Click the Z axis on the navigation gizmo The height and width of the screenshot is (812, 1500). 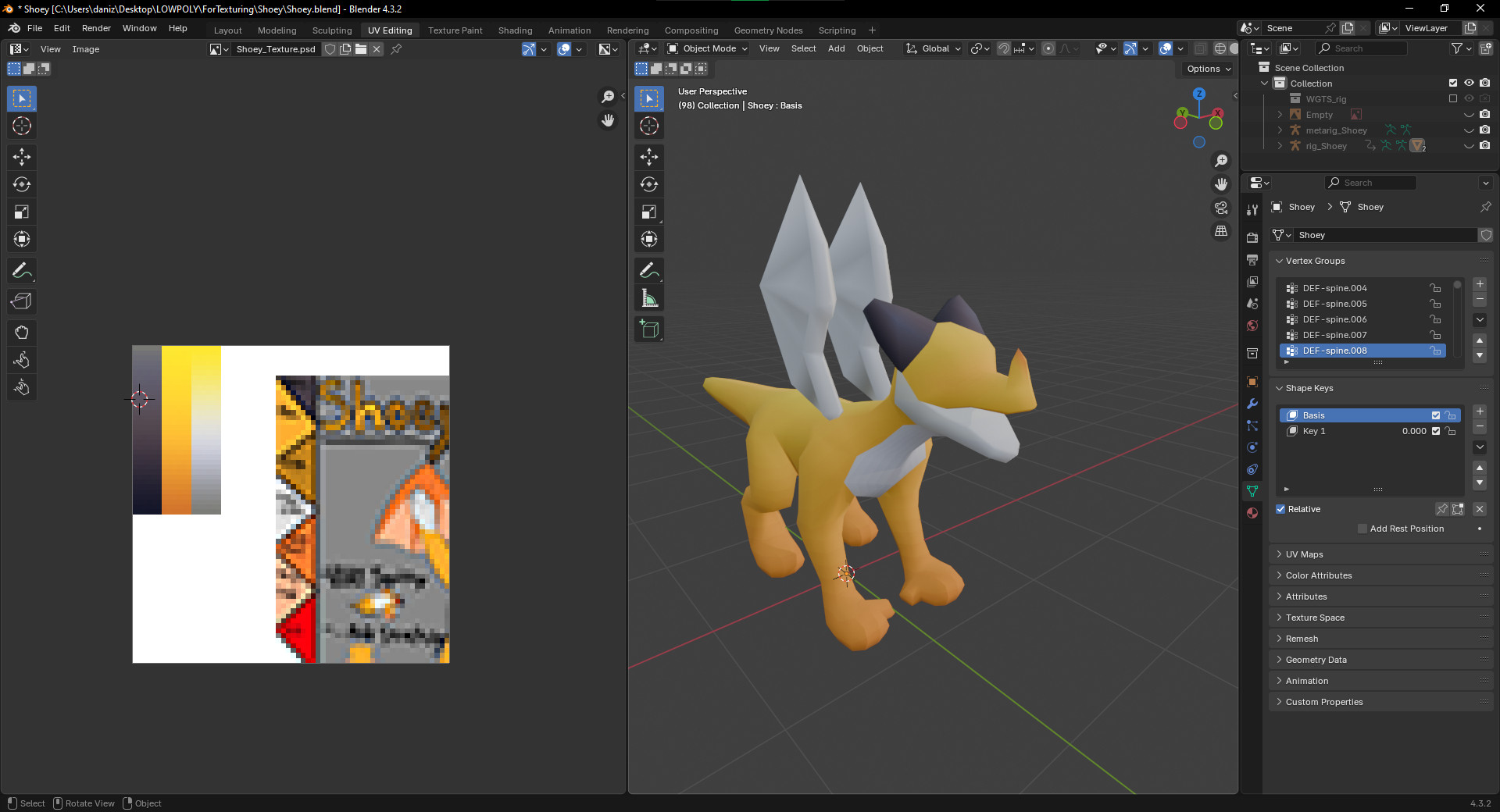(x=1199, y=94)
